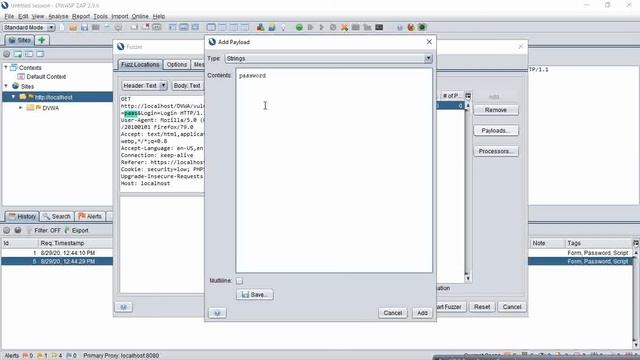Viewport: 640px width, 360px height.
Task: Open the File menu
Action: coord(9,16)
